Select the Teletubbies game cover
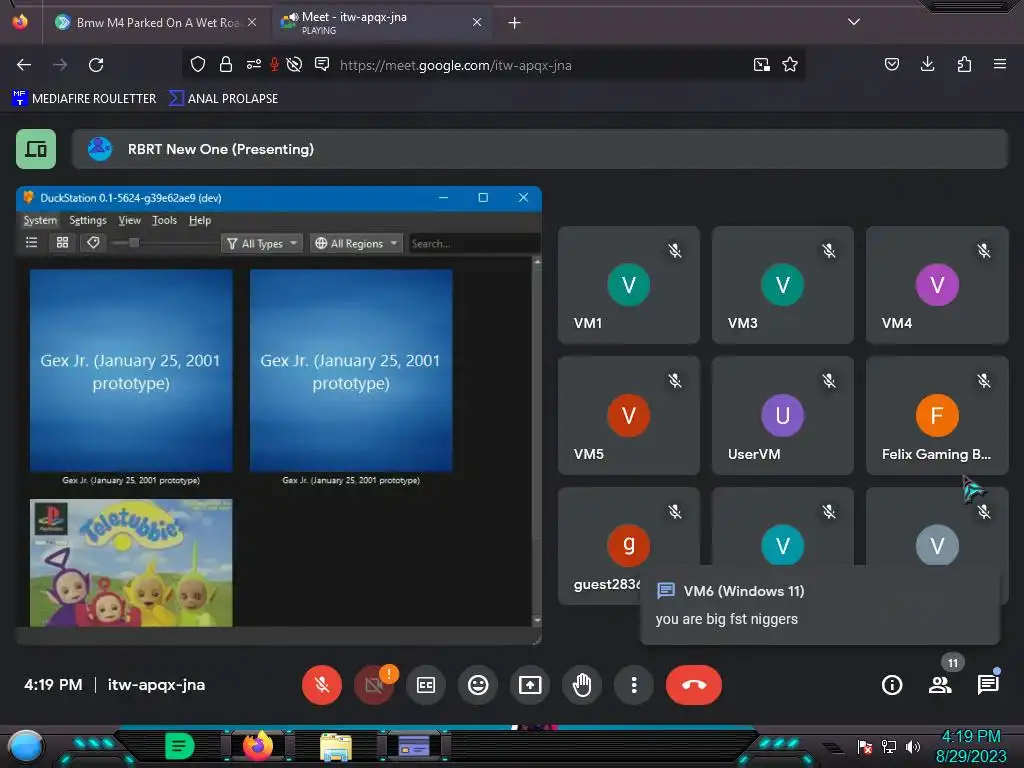The width and height of the screenshot is (1024, 768). [131, 563]
